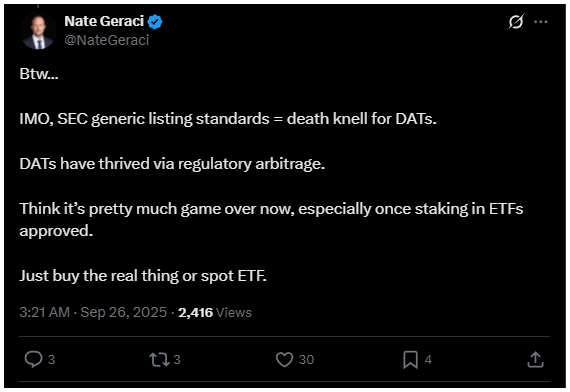The image size is (570, 392).
Task: Click the blue verified badge
Action: 155,22
